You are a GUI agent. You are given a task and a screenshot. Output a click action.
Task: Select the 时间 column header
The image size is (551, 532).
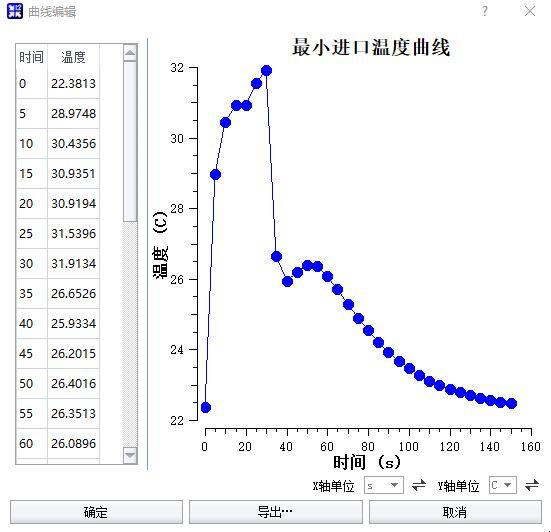[31, 57]
